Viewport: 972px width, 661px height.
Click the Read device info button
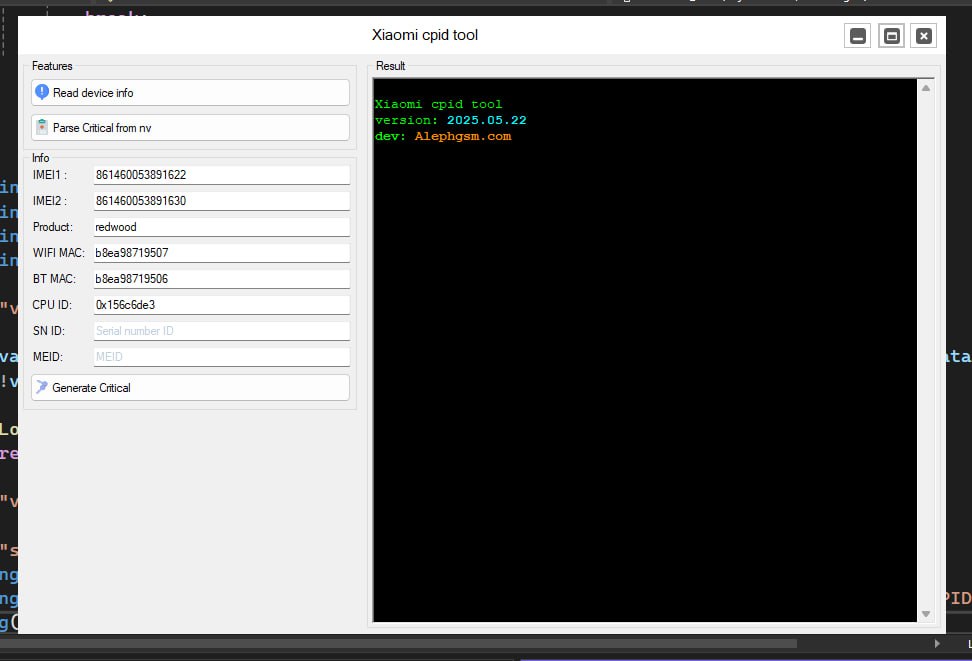click(190, 93)
